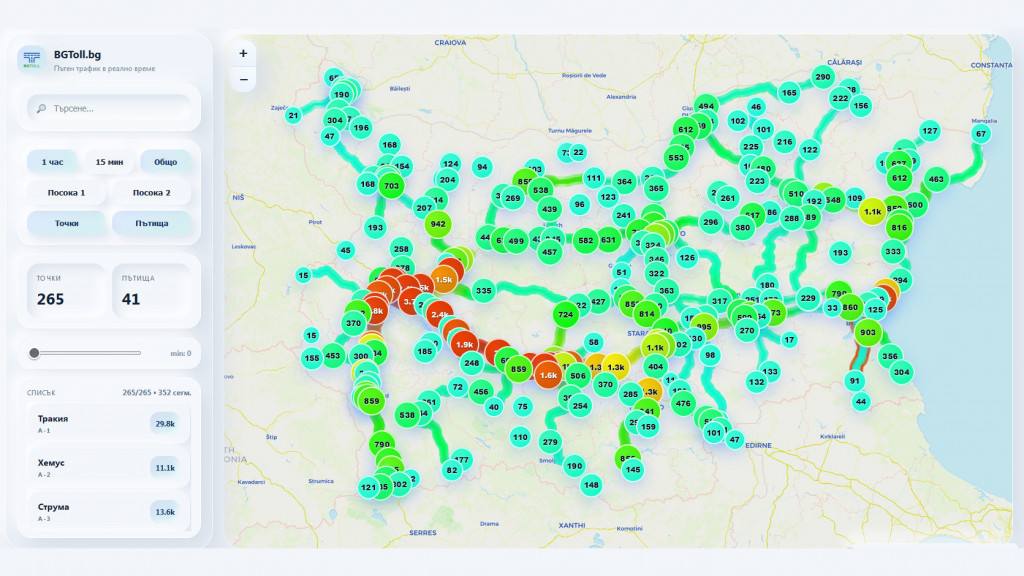This screenshot has width=1024, height=576.
Task: Select the 1 час time interval
Action: 52,162
